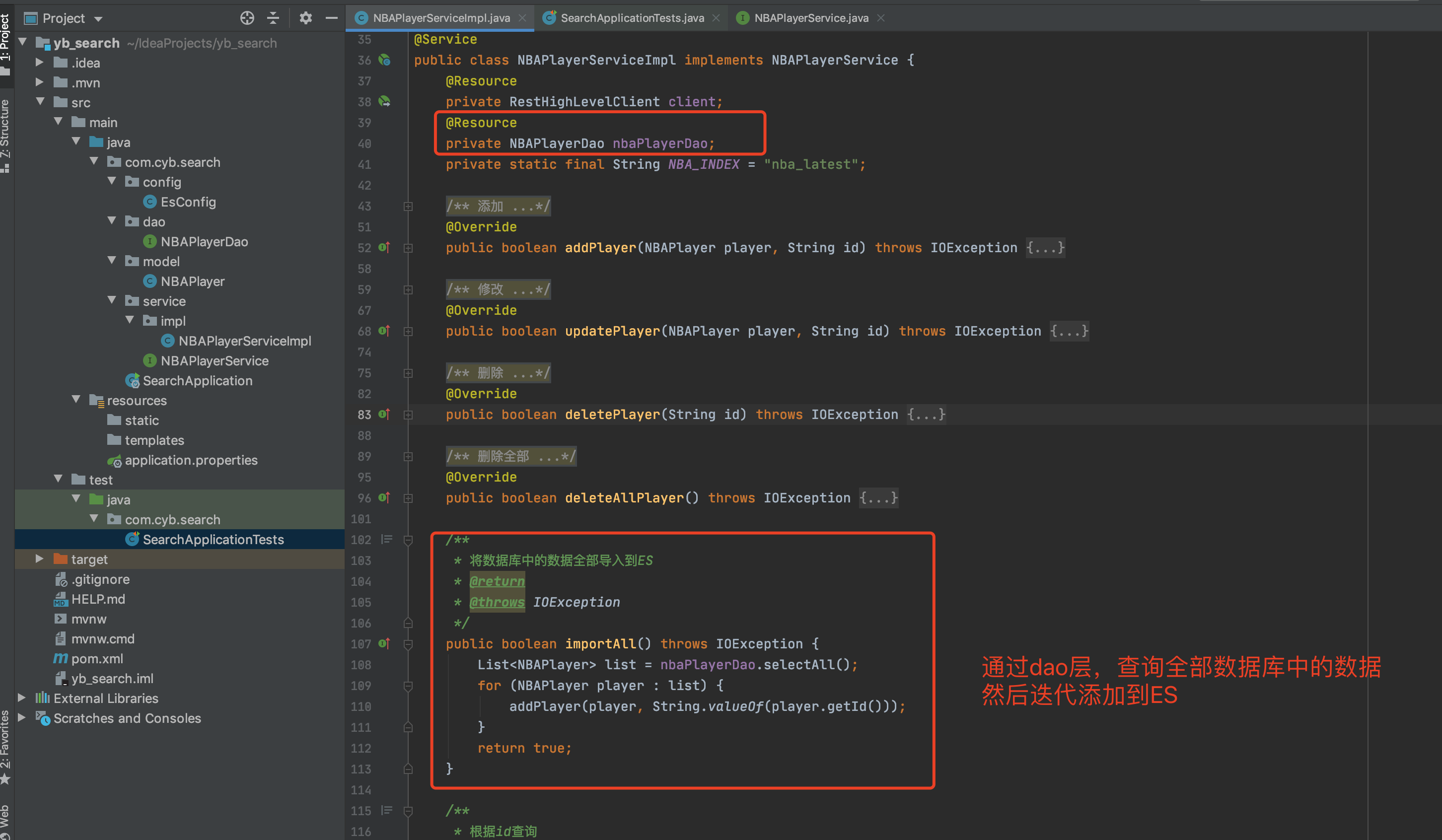This screenshot has width=1442, height=840.
Task: Open Project panel settings gear
Action: coord(305,18)
